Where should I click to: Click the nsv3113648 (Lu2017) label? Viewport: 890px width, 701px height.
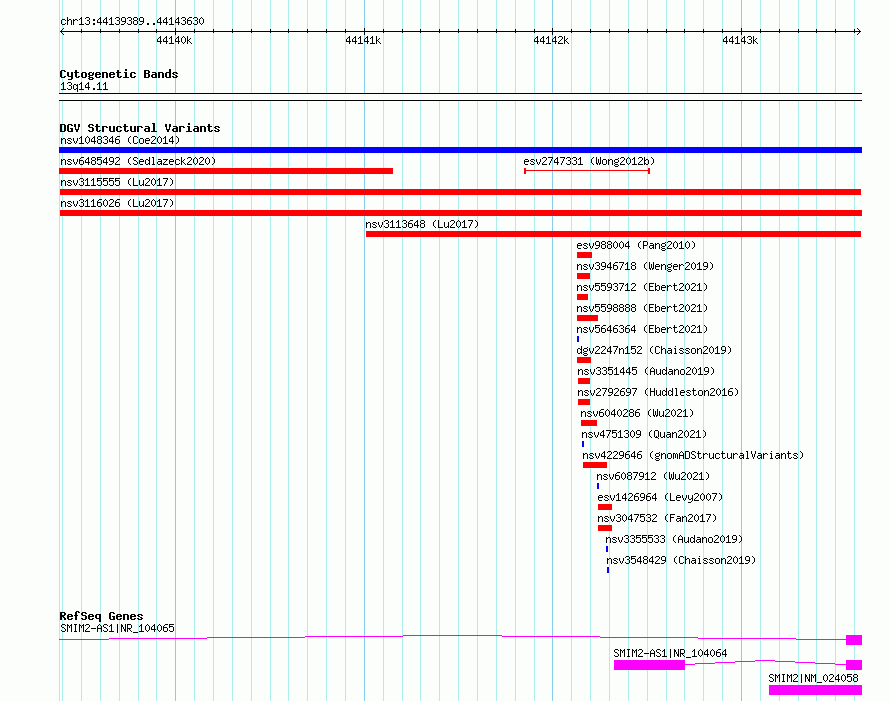[422, 224]
